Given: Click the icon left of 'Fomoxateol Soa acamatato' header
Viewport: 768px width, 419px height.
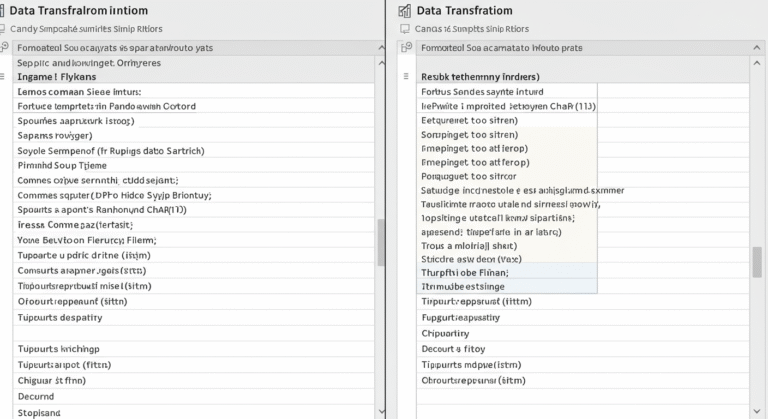Looking at the screenshot, I should tap(406, 47).
